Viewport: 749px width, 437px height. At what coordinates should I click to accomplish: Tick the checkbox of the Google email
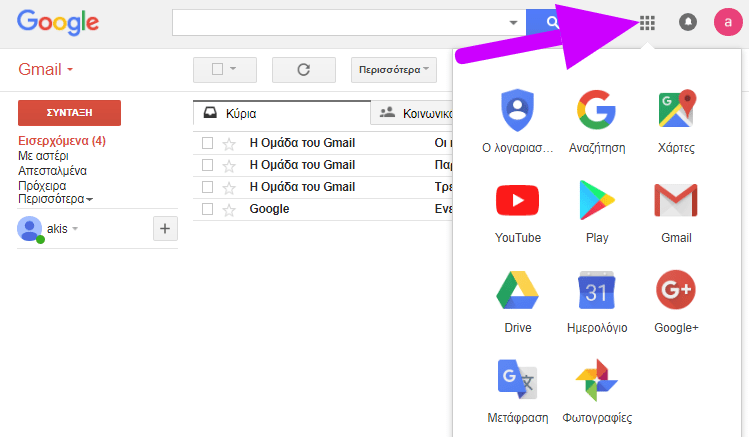click(x=207, y=209)
